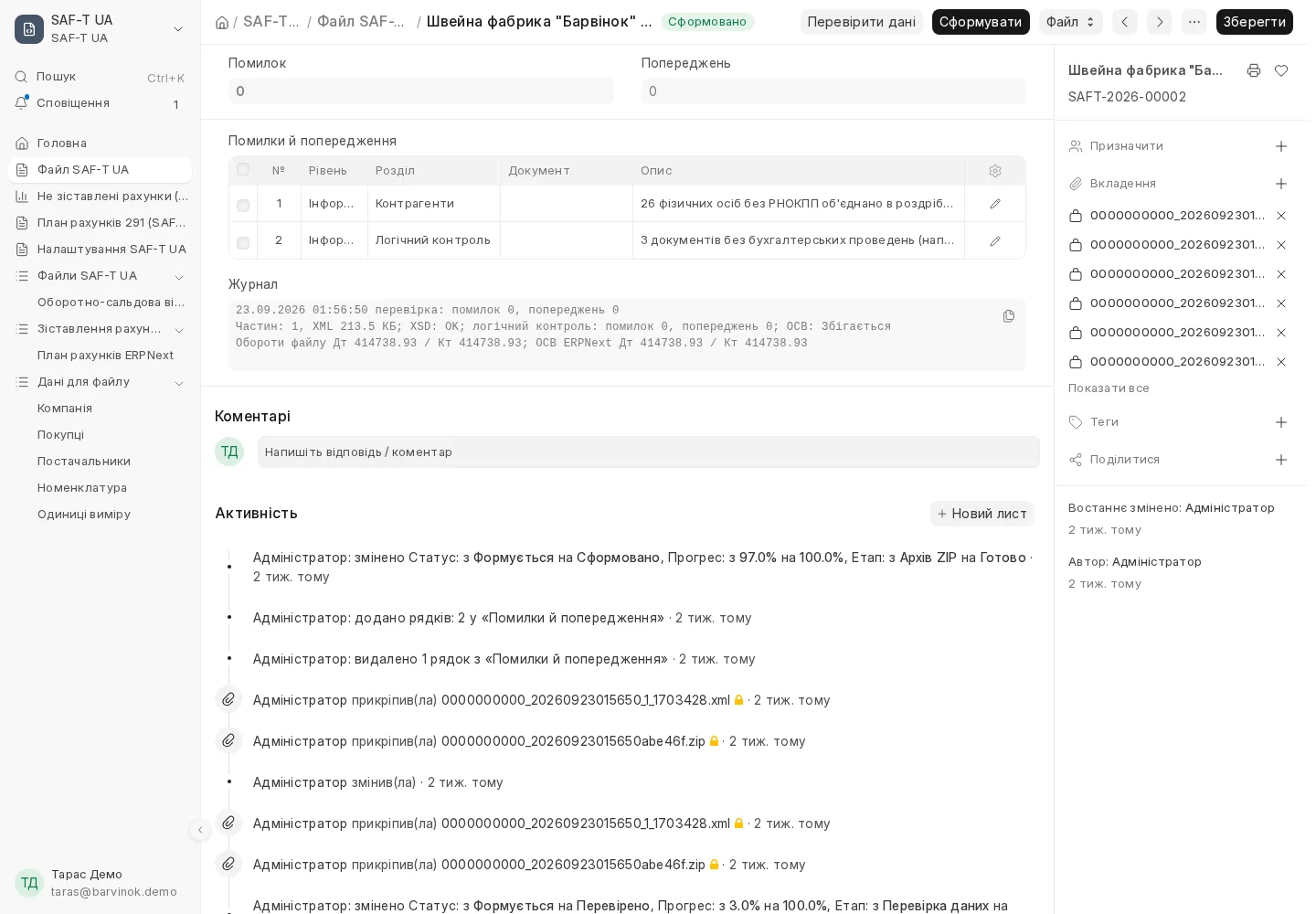Add attachment with Вкладення plus icon
1316x914 pixels.
click(1281, 184)
